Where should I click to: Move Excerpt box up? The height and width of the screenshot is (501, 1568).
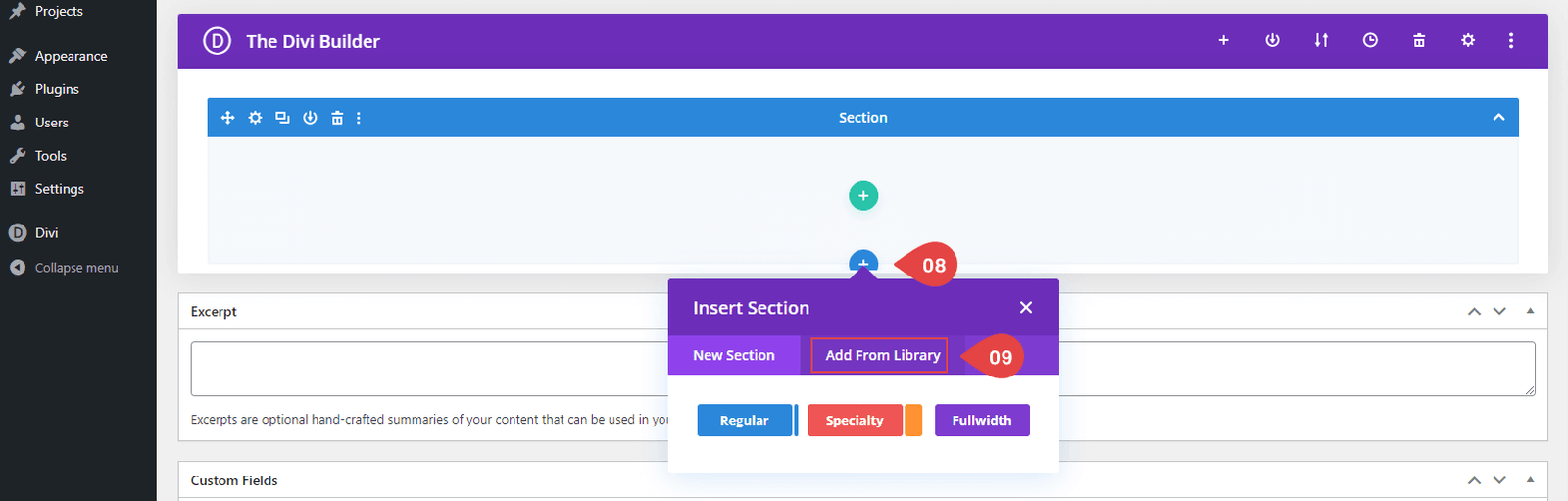coord(1474,311)
